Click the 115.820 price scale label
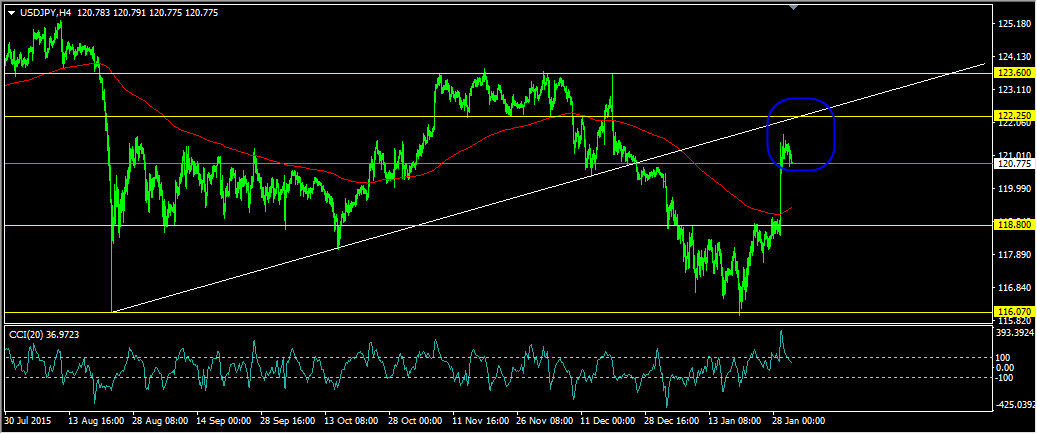This screenshot has height=434, width=1037. pyautogui.click(x=1014, y=320)
